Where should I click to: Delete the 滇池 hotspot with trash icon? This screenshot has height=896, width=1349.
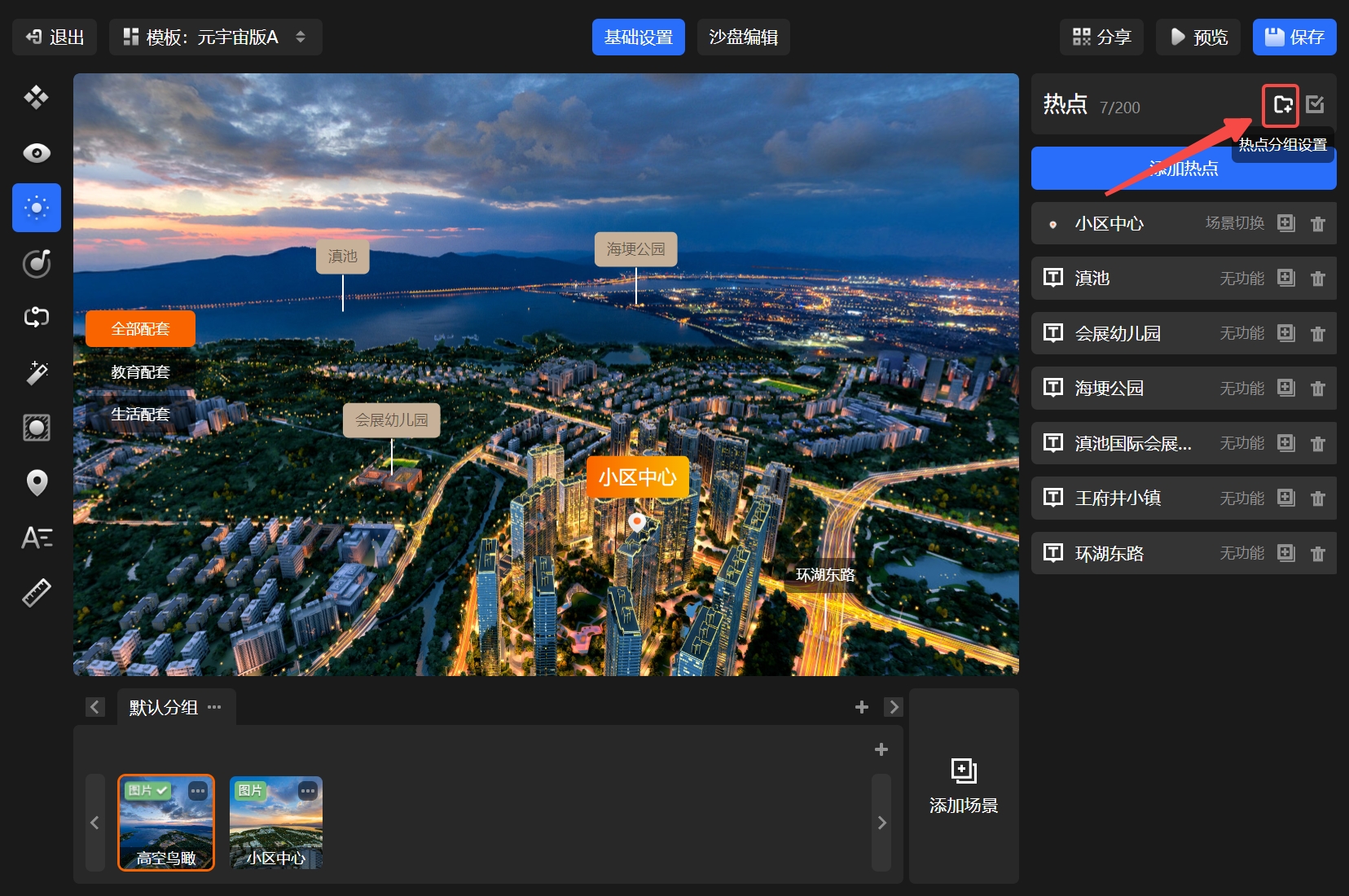(1318, 279)
